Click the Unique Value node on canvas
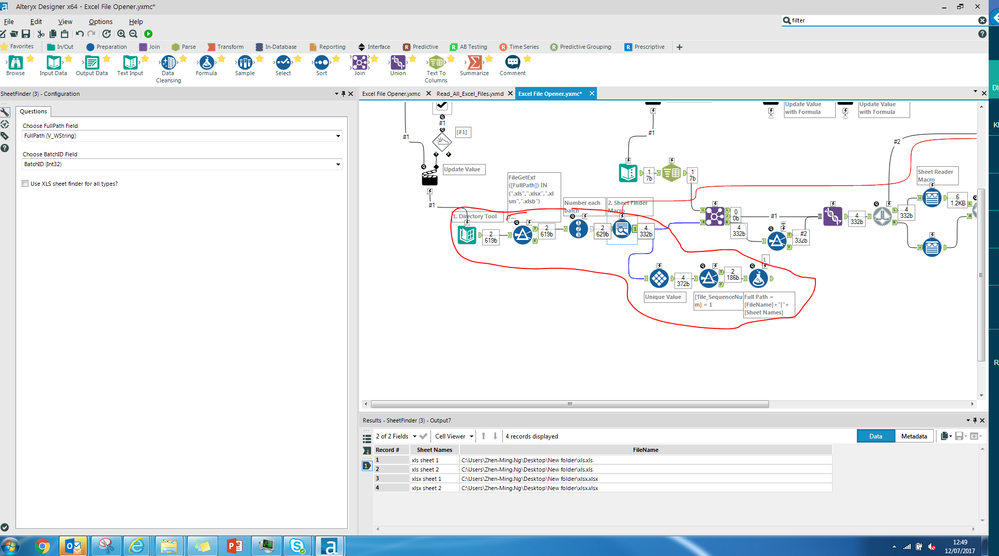The image size is (999, 556). 659,278
